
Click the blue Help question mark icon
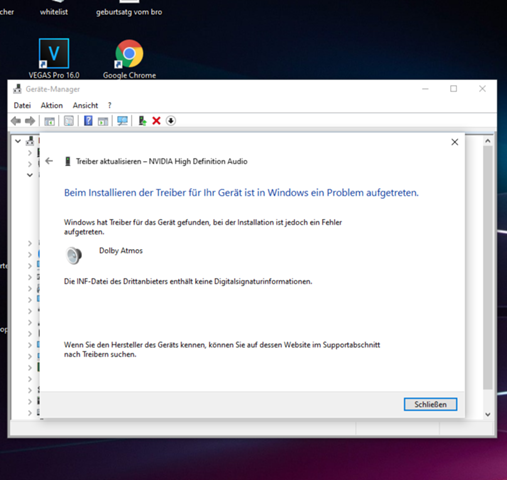coord(88,121)
